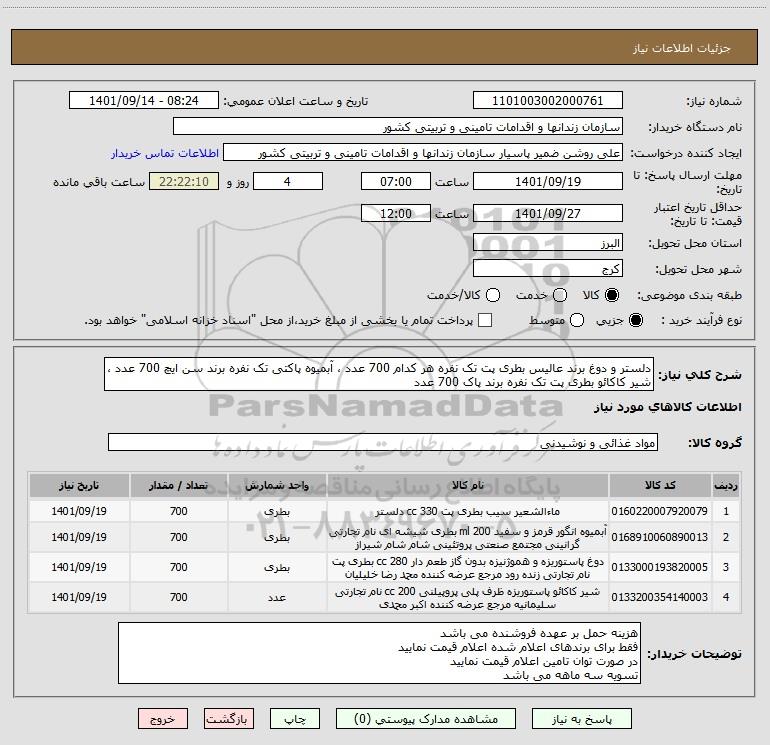Image resolution: width=770 pixels, height=745 pixels.
Task: Click the اطلاعات کالاهای مورد نیاز heading
Action: tap(668, 407)
